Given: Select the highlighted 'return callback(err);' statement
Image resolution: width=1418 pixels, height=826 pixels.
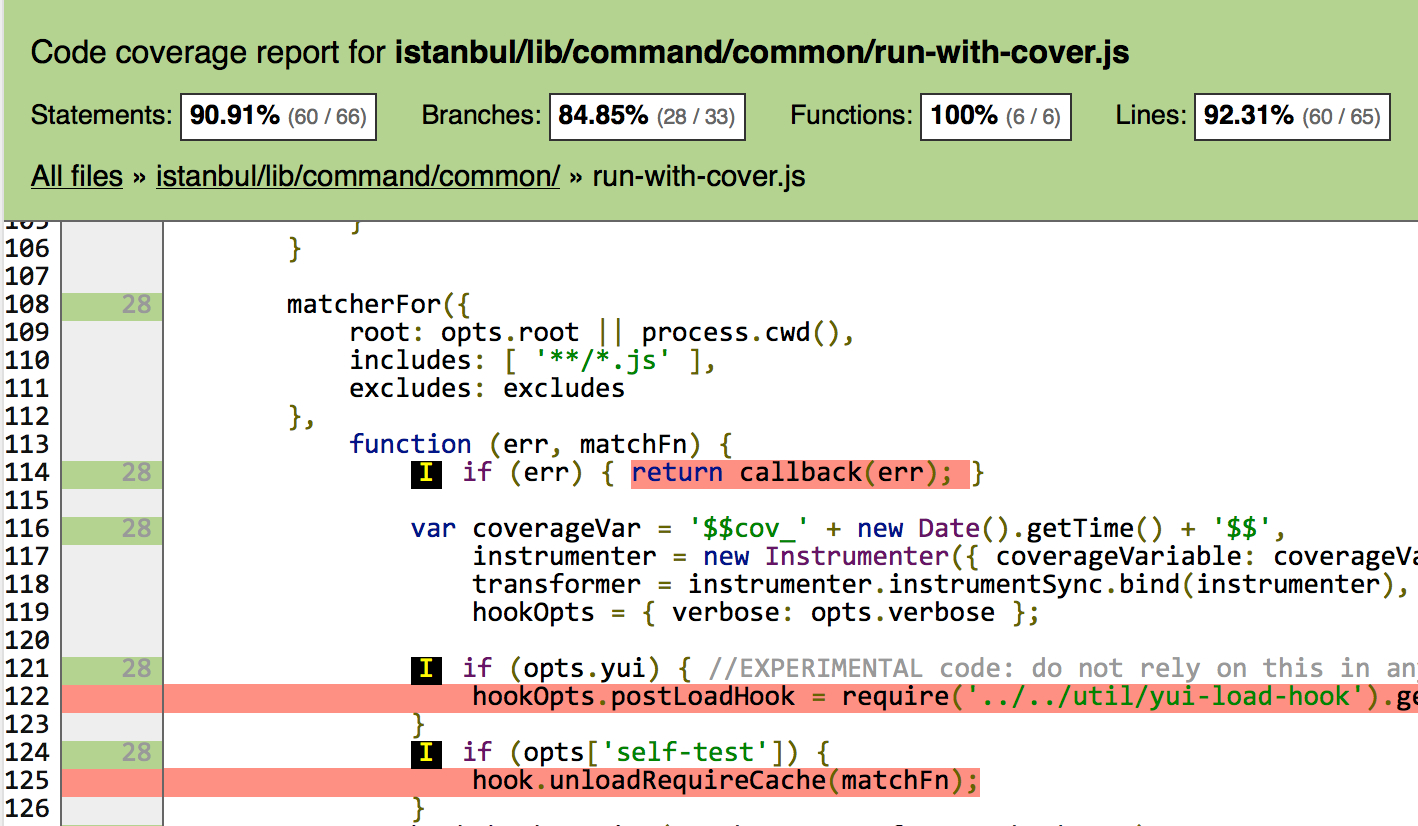Looking at the screenshot, I should 797,473.
